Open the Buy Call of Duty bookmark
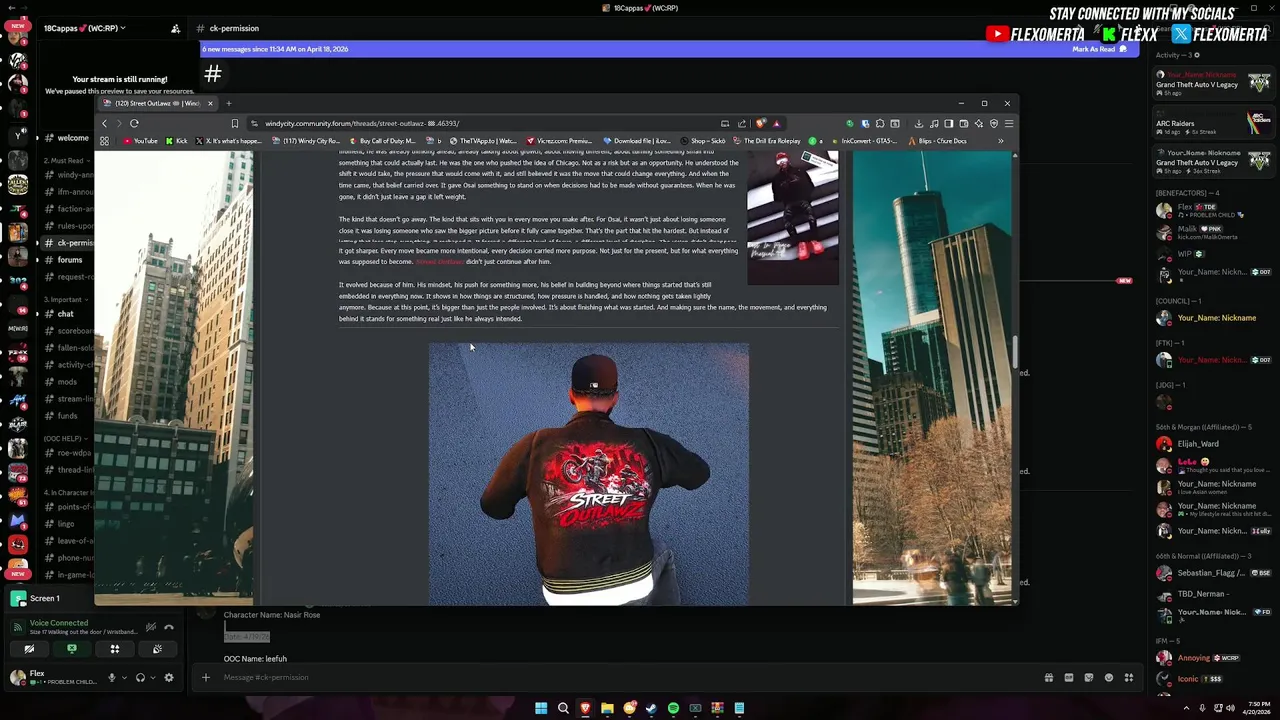The image size is (1280, 720). click(x=382, y=141)
